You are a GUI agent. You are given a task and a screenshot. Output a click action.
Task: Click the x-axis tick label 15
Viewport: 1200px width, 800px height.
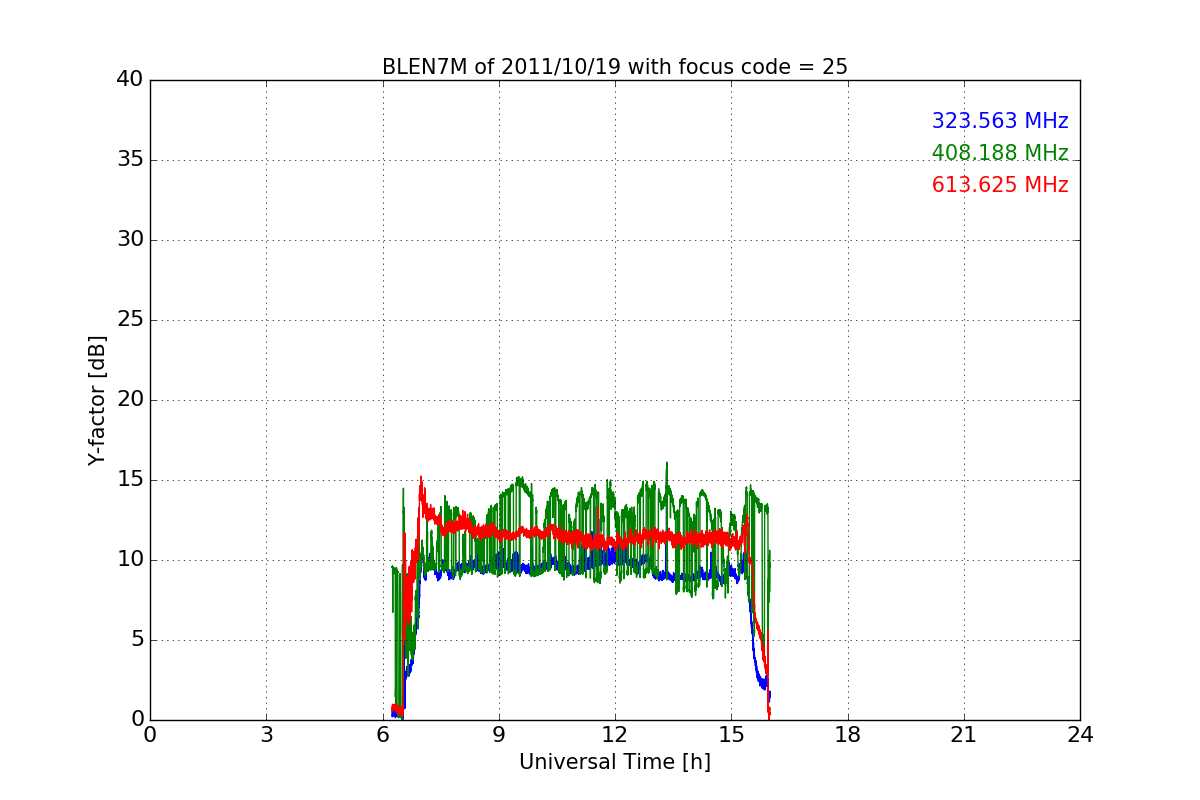tap(731, 735)
